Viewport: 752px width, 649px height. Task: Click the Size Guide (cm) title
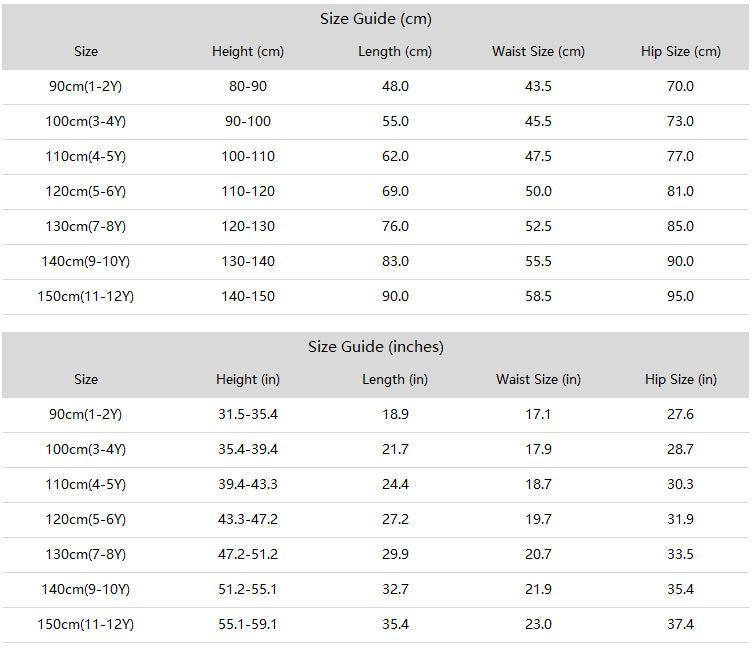pos(376,19)
